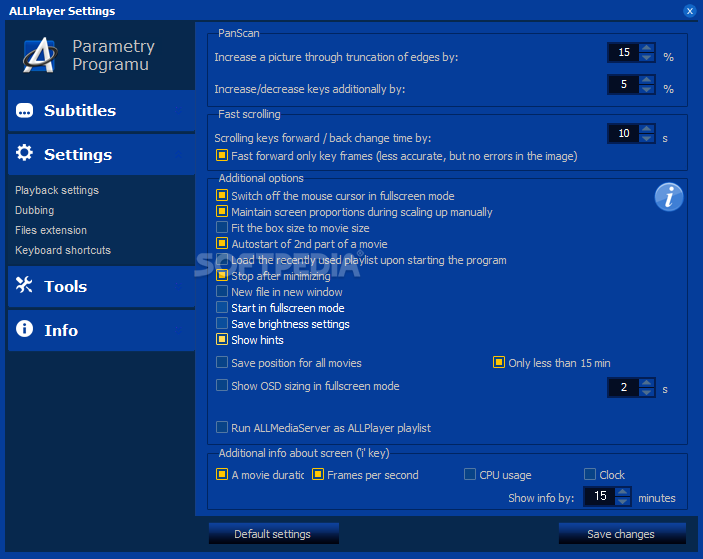Image resolution: width=703 pixels, height=559 pixels.
Task: Toggle Autostart of 2nd part of a movie
Action: [222, 243]
